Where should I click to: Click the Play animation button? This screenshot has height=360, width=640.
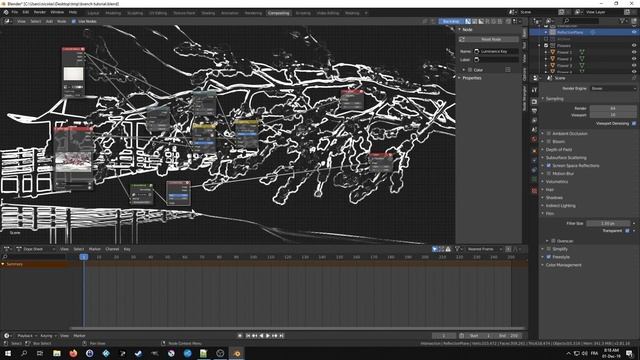(268, 336)
